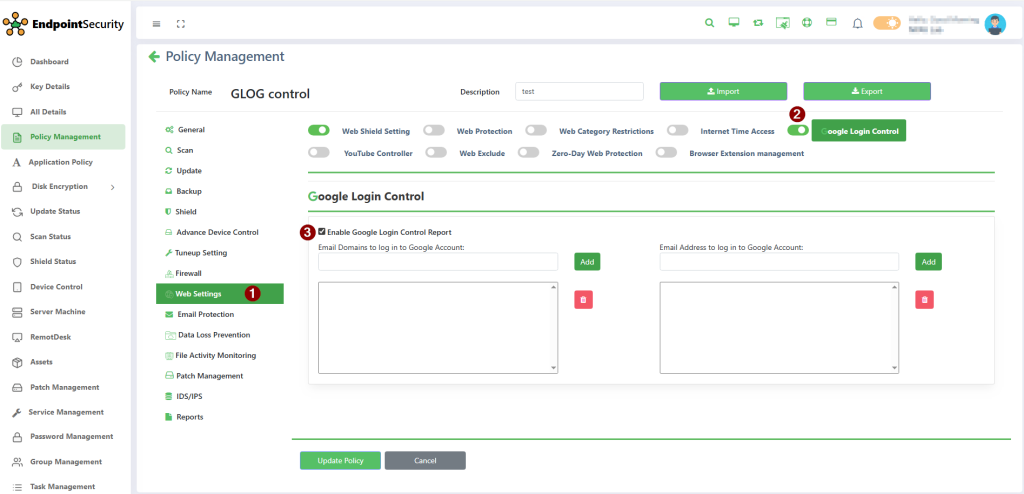This screenshot has height=494, width=1024.
Task: Click the fullscreen expand icon
Action: (x=181, y=23)
